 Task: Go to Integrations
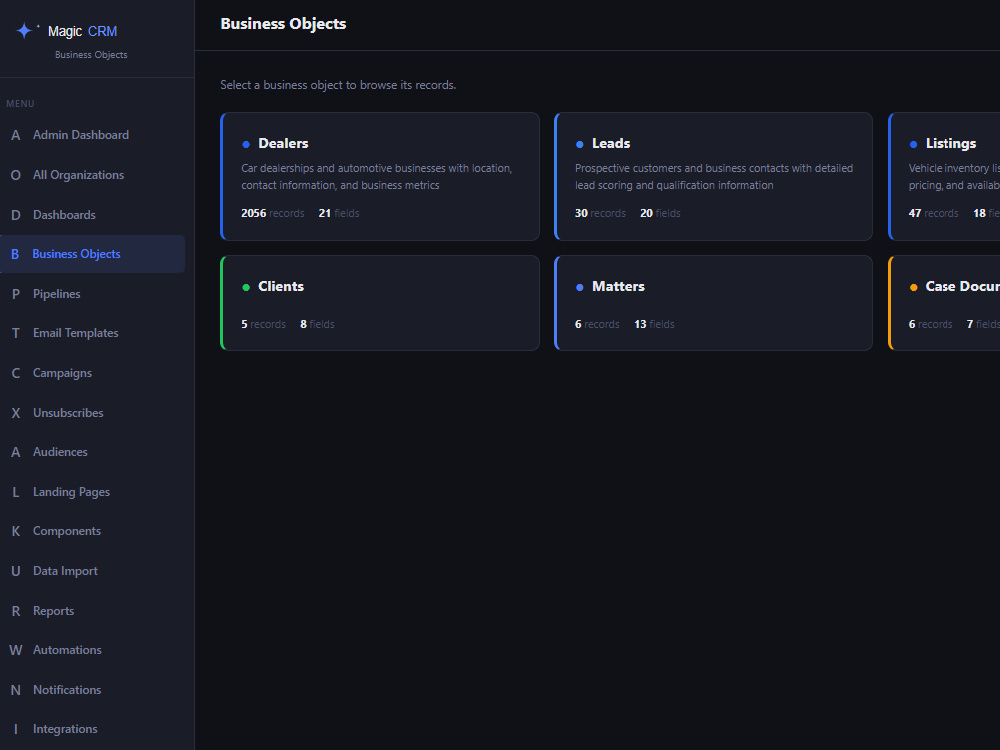click(92, 729)
